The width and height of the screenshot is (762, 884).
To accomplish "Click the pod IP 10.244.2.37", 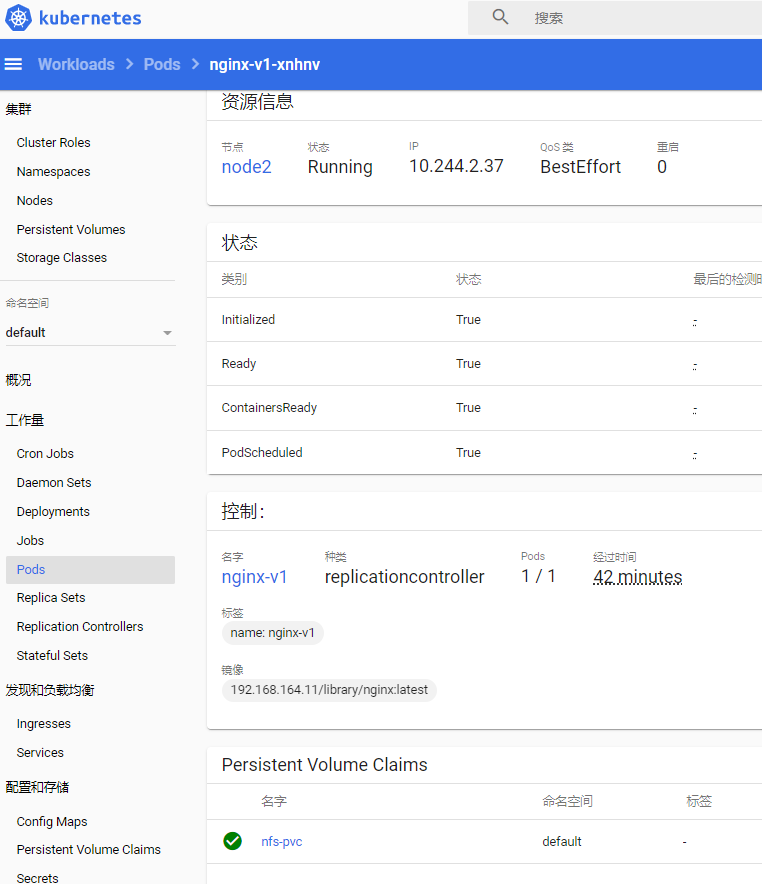I will click(x=456, y=166).
